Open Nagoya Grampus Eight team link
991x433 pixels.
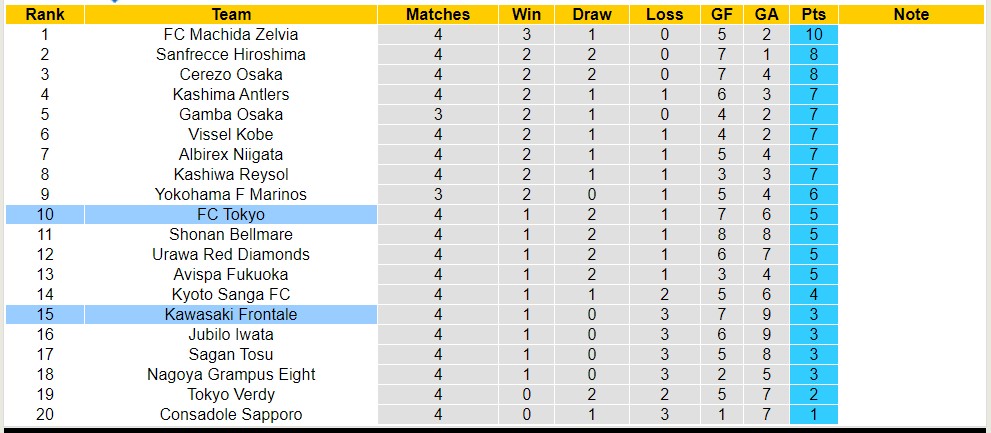[231, 374]
